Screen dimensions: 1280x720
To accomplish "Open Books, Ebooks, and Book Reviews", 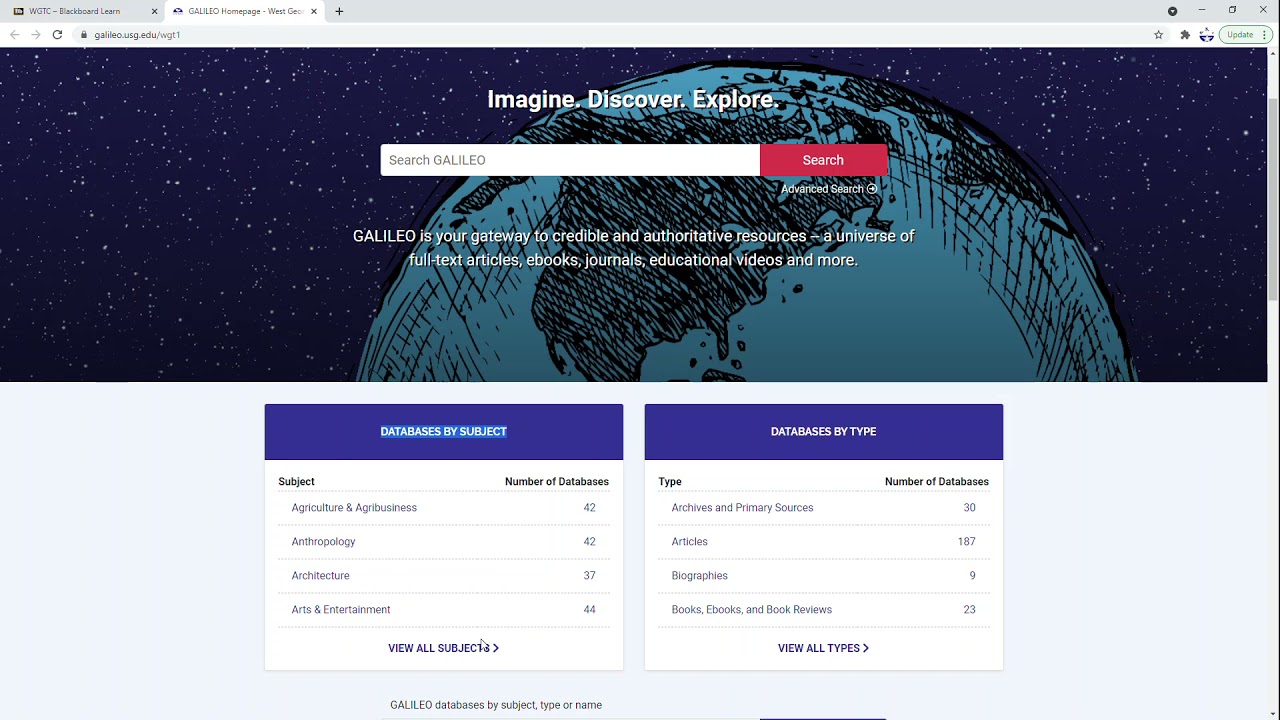I will (751, 610).
